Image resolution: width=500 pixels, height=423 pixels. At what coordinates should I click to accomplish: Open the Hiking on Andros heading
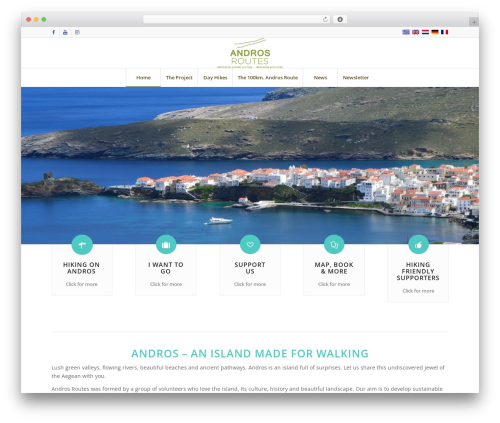pyautogui.click(x=82, y=268)
